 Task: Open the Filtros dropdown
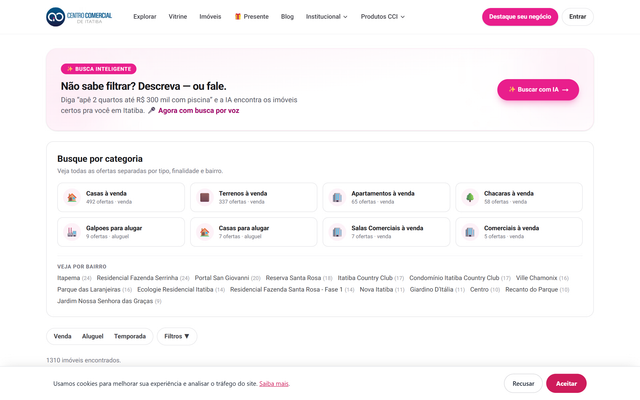pyautogui.click(x=177, y=336)
